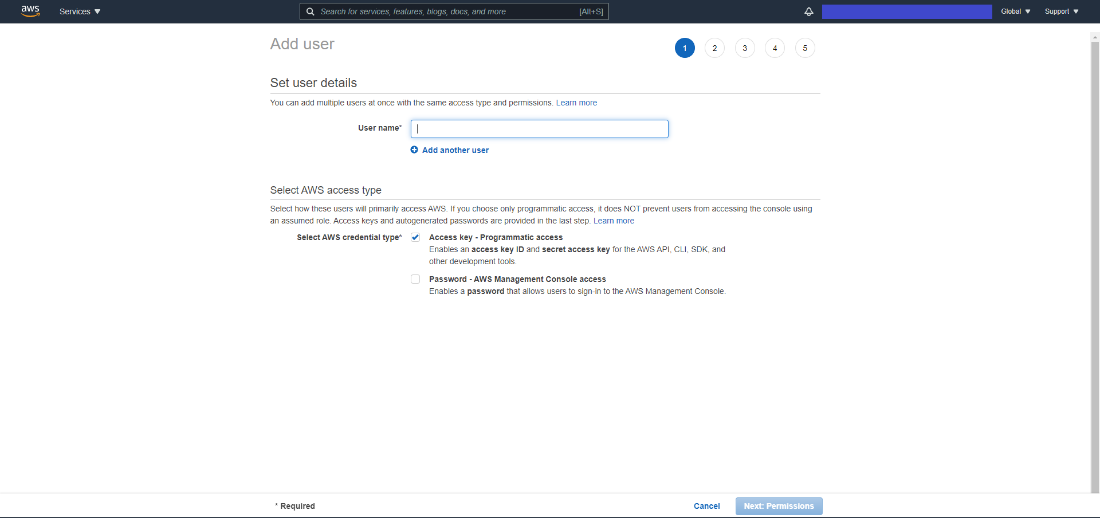This screenshot has width=1100, height=518.
Task: Jump to wizard step 3
Action: (x=744, y=48)
